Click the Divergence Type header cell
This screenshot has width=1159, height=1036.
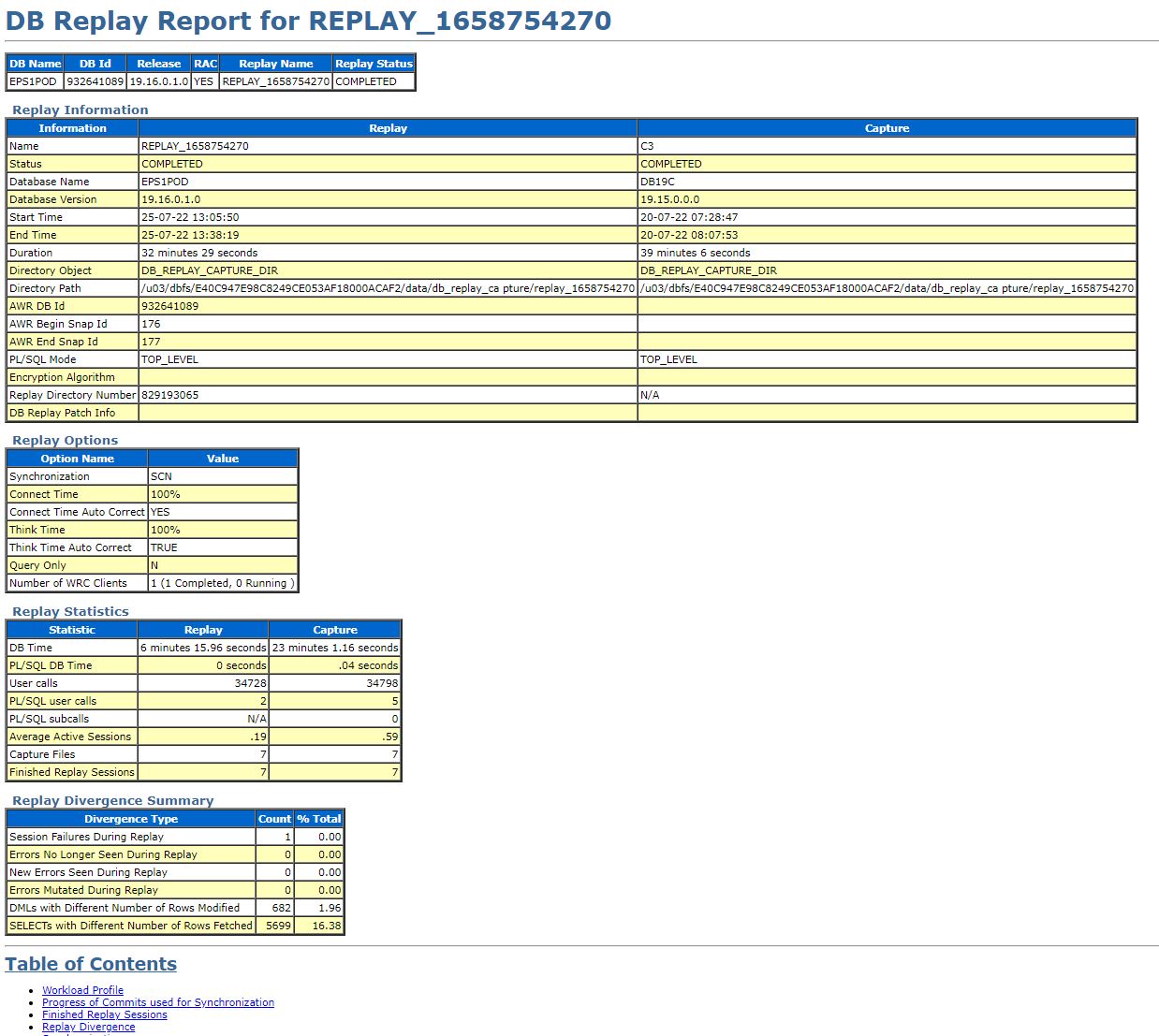pyautogui.click(x=130, y=818)
